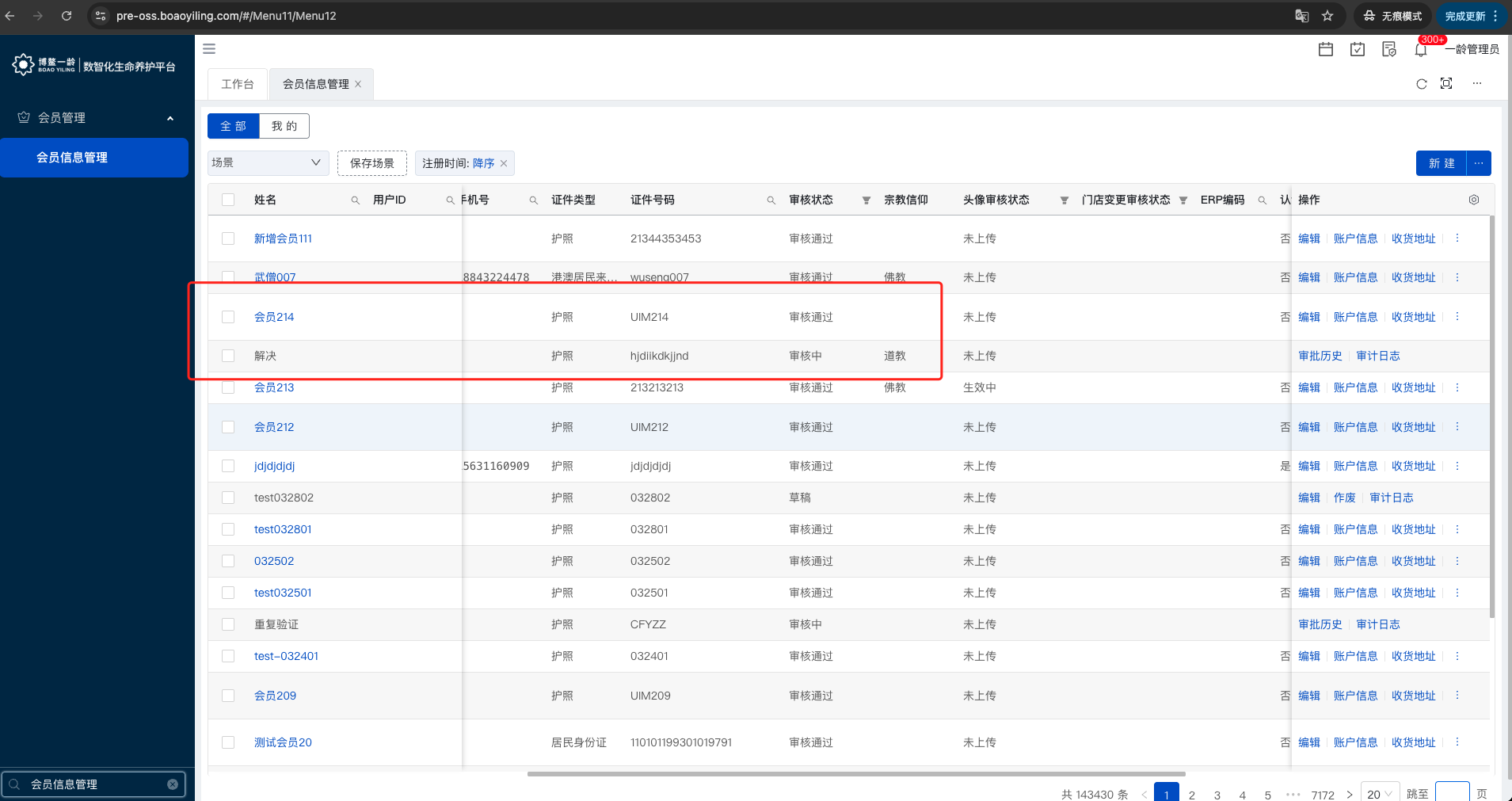Check the 解决 row checkbox
Viewport: 1512px width, 801px height.
(x=228, y=356)
